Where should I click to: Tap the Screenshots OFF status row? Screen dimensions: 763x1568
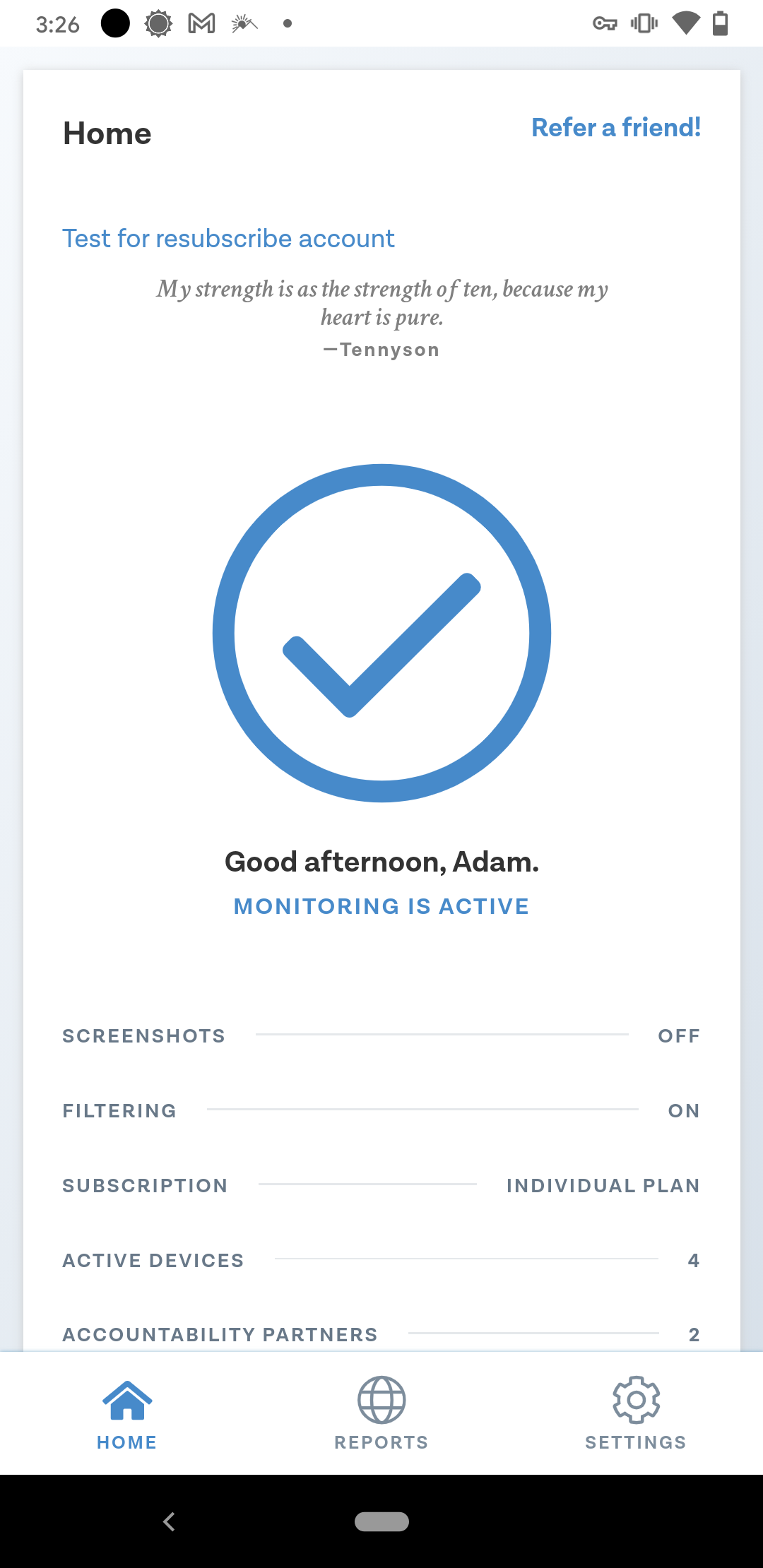pyautogui.click(x=381, y=1035)
